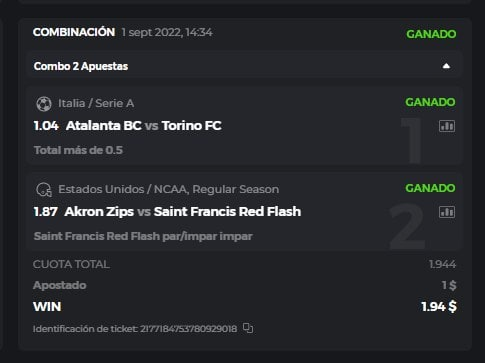485x363 pixels.
Task: Copy the ticket identification number
Action: (x=248, y=328)
